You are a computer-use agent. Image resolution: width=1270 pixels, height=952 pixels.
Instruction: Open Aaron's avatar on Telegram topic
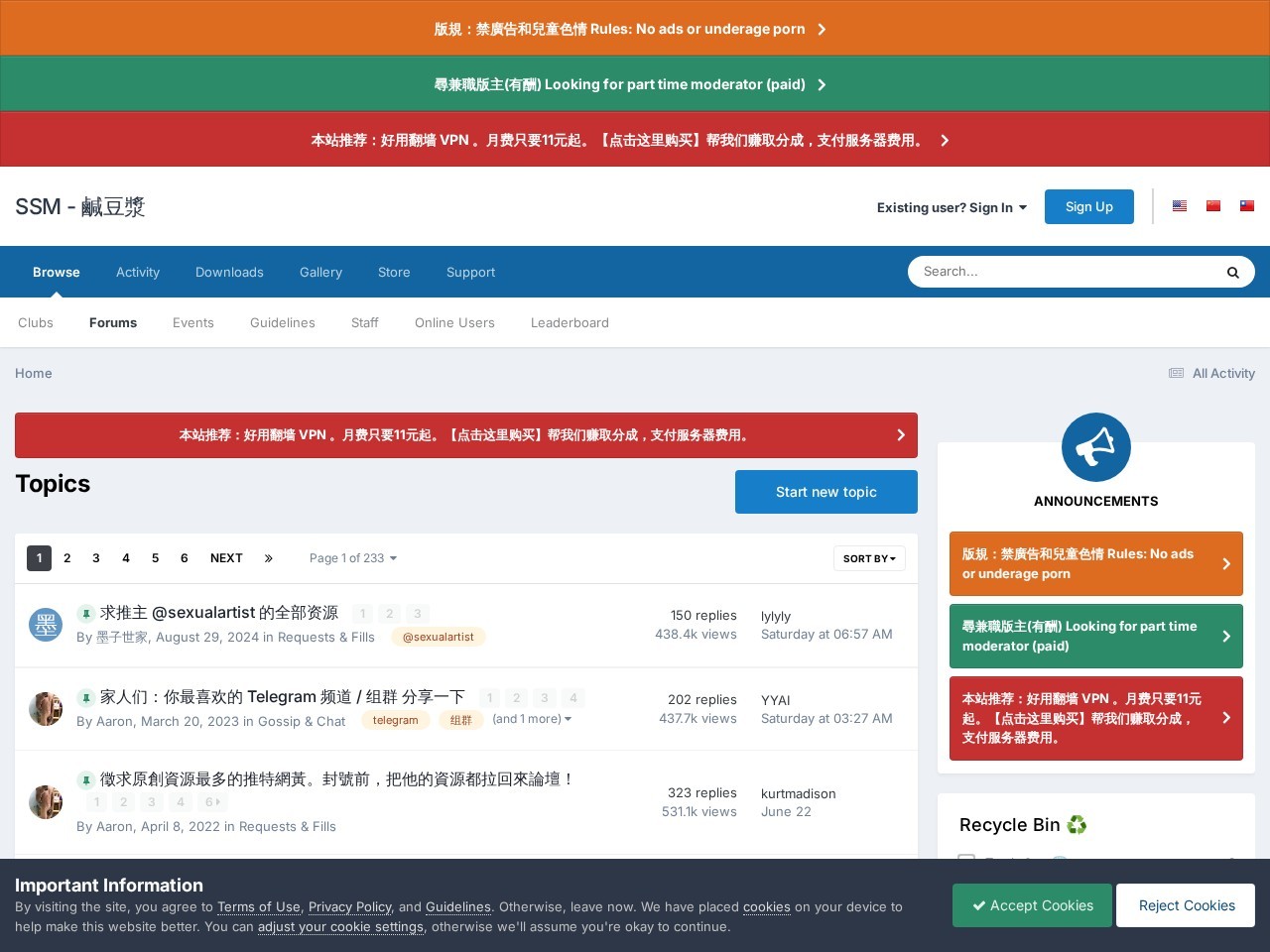point(46,709)
